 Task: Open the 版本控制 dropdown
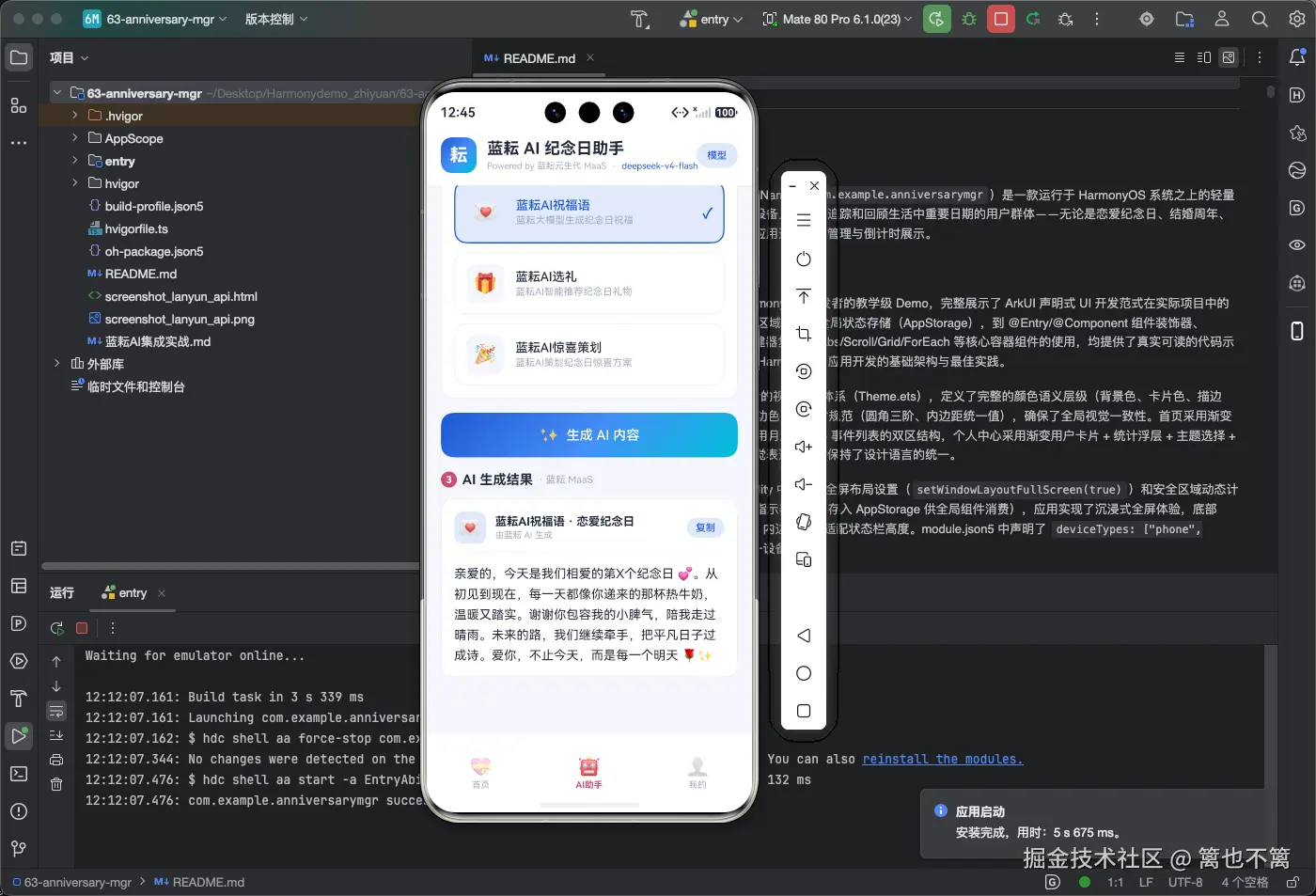point(276,19)
